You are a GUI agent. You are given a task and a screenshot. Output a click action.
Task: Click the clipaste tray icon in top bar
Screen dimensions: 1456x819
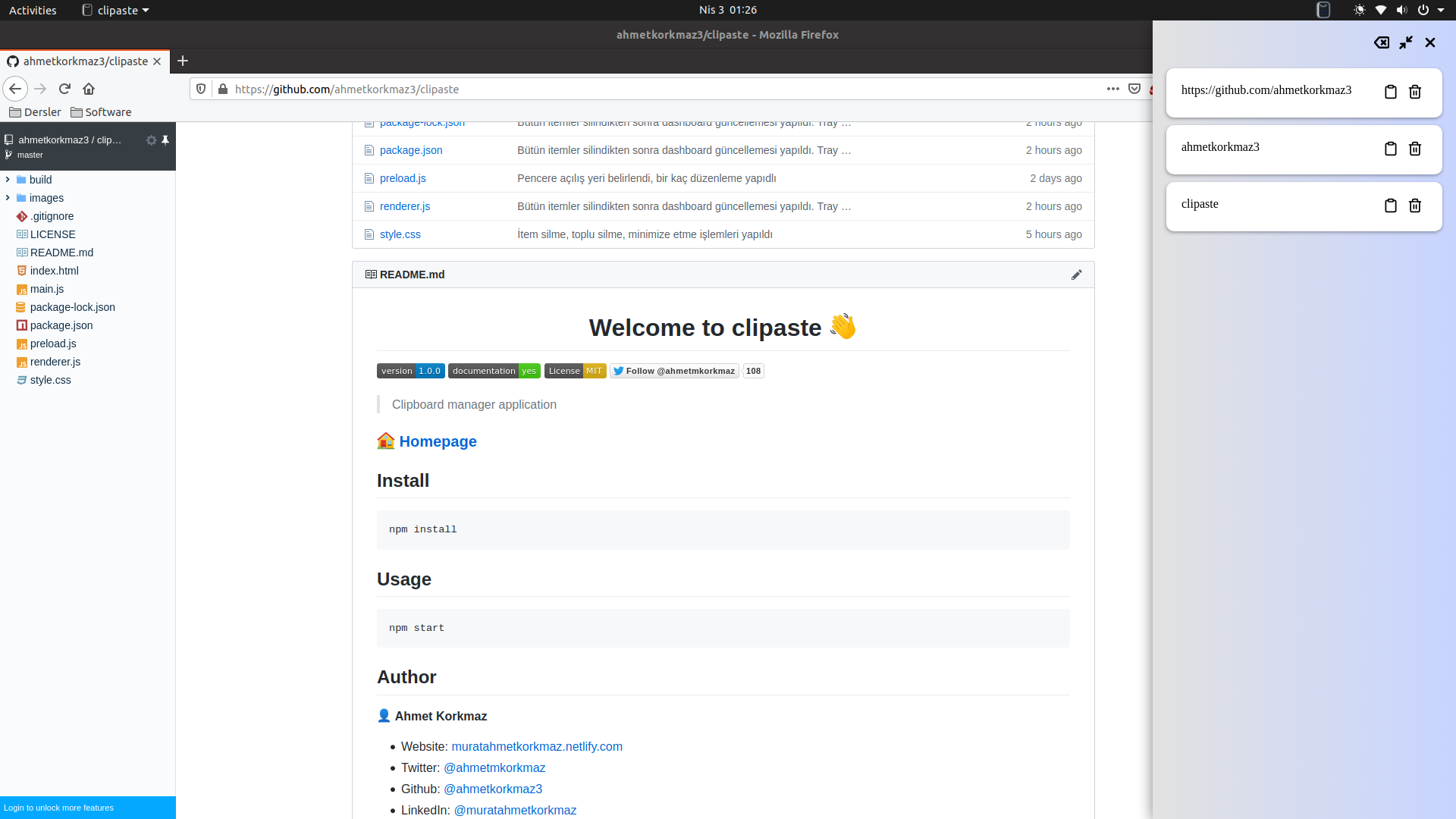coord(1323,10)
